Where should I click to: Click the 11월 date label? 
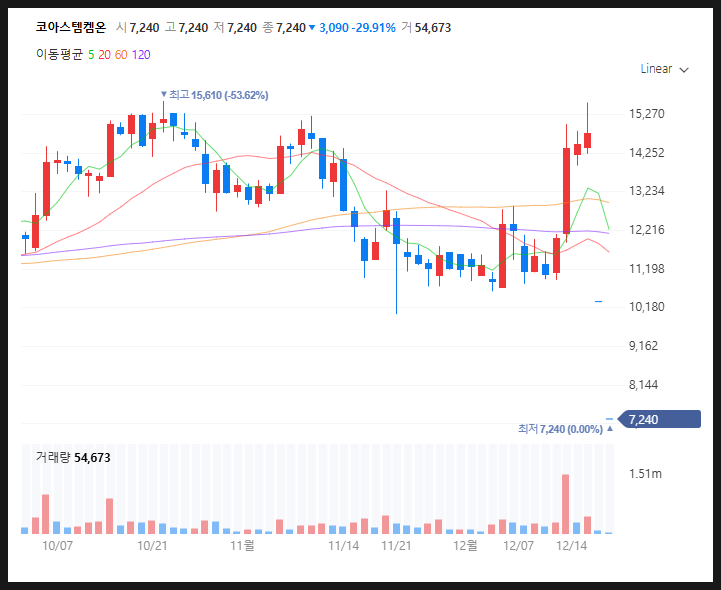[x=242, y=546]
